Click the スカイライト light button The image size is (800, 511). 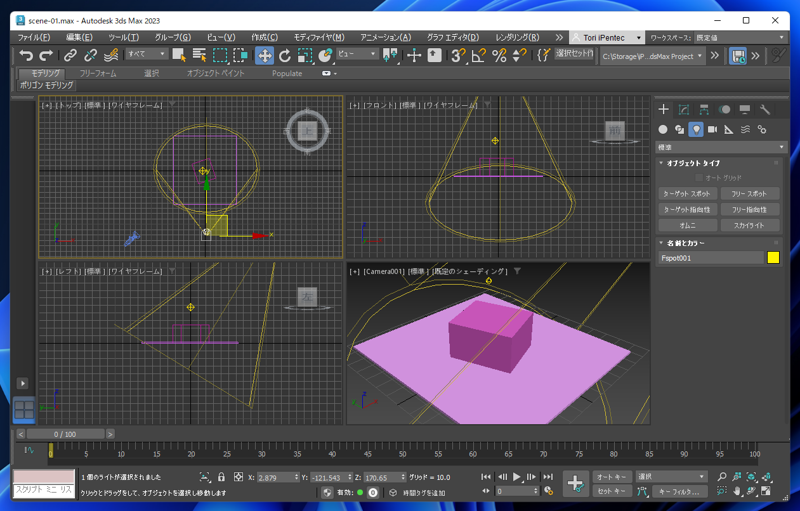748,225
